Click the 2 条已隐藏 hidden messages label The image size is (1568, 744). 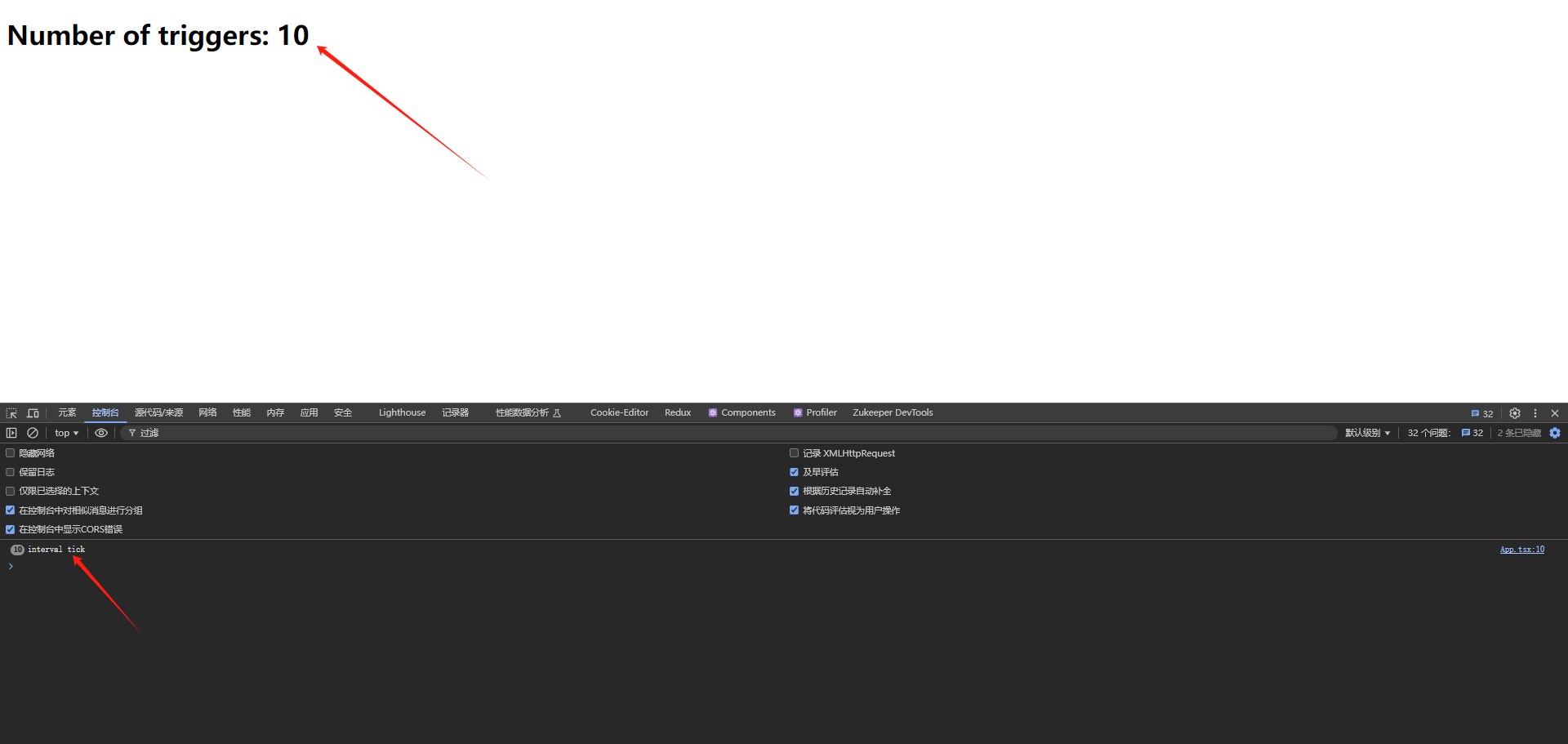(1519, 433)
